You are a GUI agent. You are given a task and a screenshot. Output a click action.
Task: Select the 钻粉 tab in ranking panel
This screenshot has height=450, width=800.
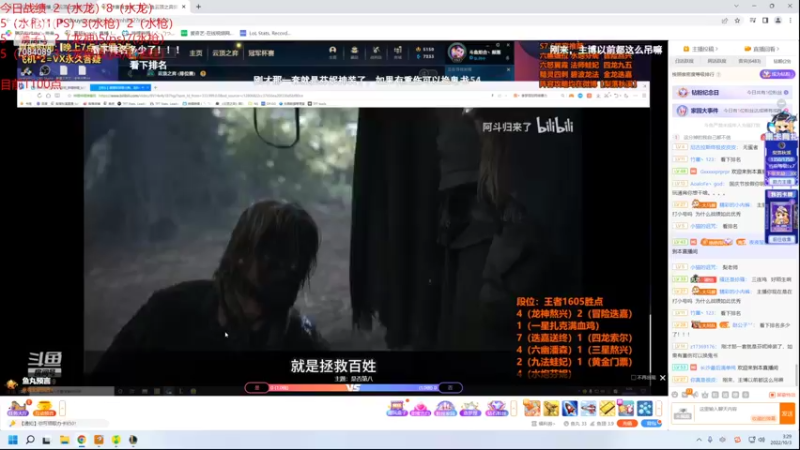tap(782, 61)
